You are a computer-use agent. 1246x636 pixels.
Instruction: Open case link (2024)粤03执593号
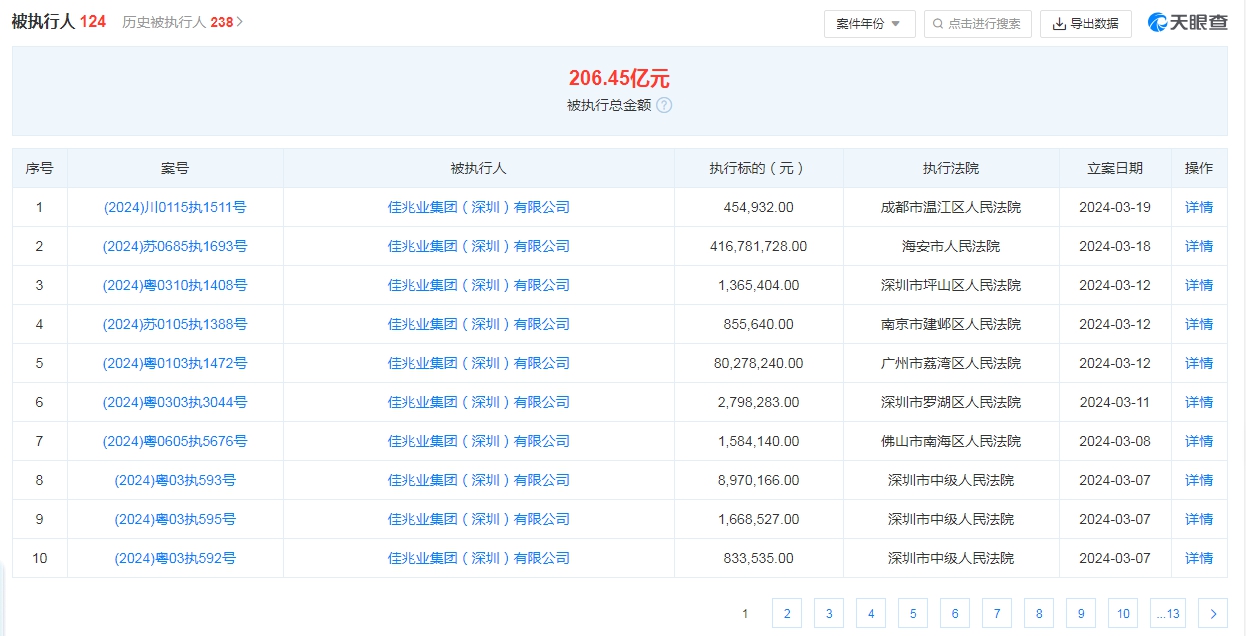(x=175, y=480)
